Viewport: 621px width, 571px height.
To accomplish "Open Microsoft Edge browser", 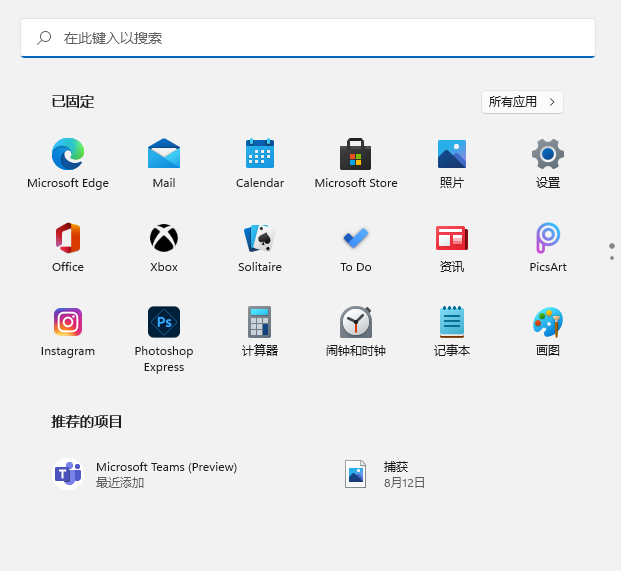I will click(68, 154).
